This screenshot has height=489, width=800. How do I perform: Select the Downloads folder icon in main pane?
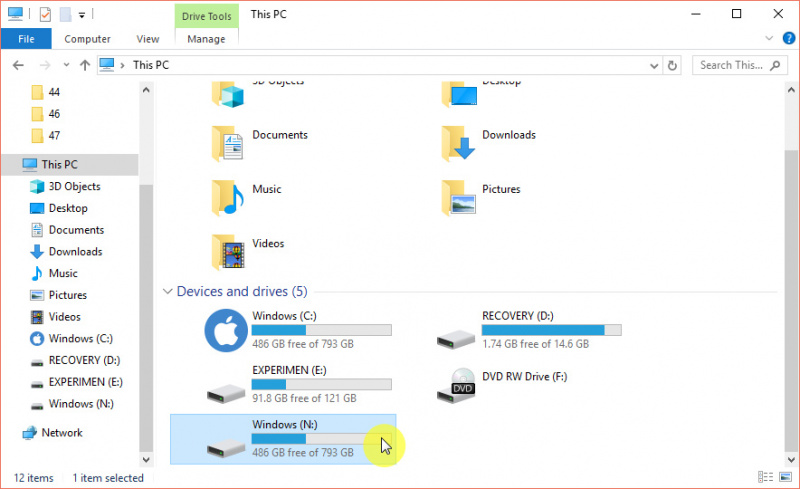tap(458, 143)
